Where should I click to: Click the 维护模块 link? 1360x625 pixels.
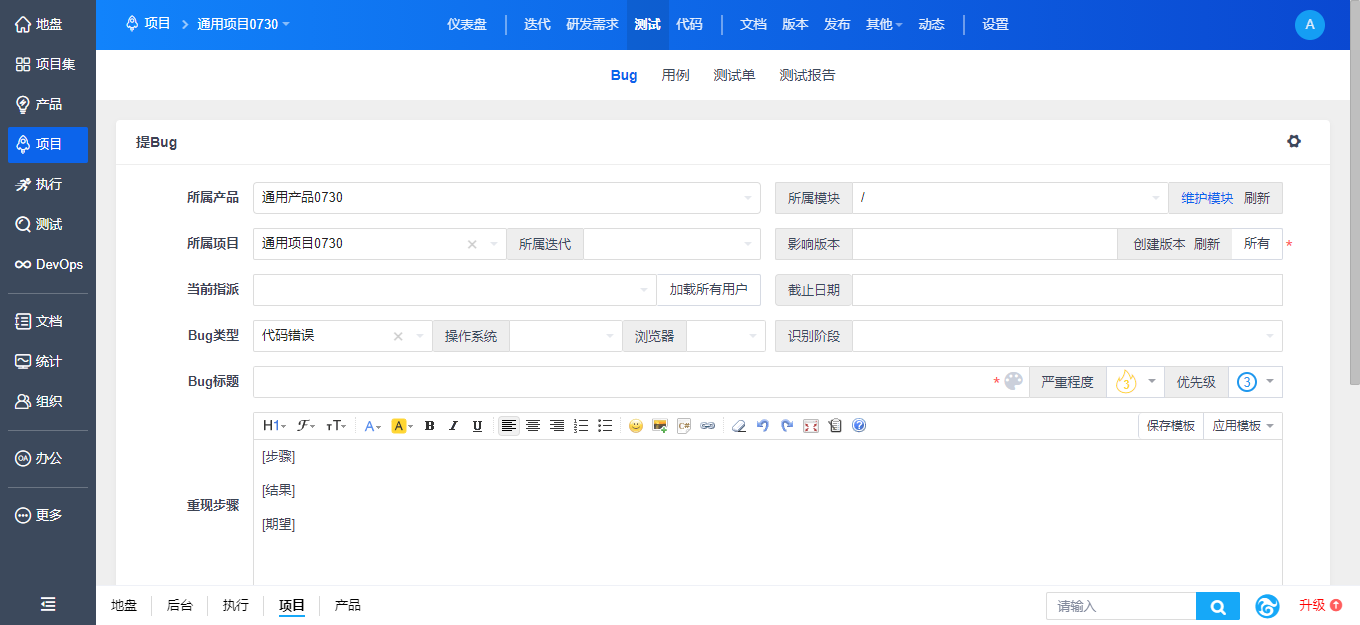click(1207, 198)
